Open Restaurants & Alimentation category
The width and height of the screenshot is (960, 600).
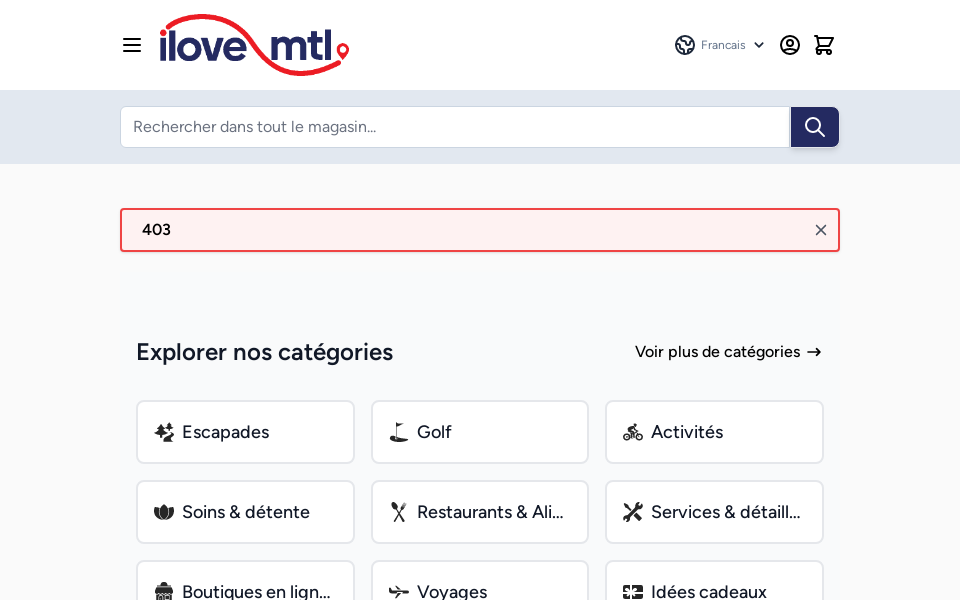pyautogui.click(x=480, y=512)
